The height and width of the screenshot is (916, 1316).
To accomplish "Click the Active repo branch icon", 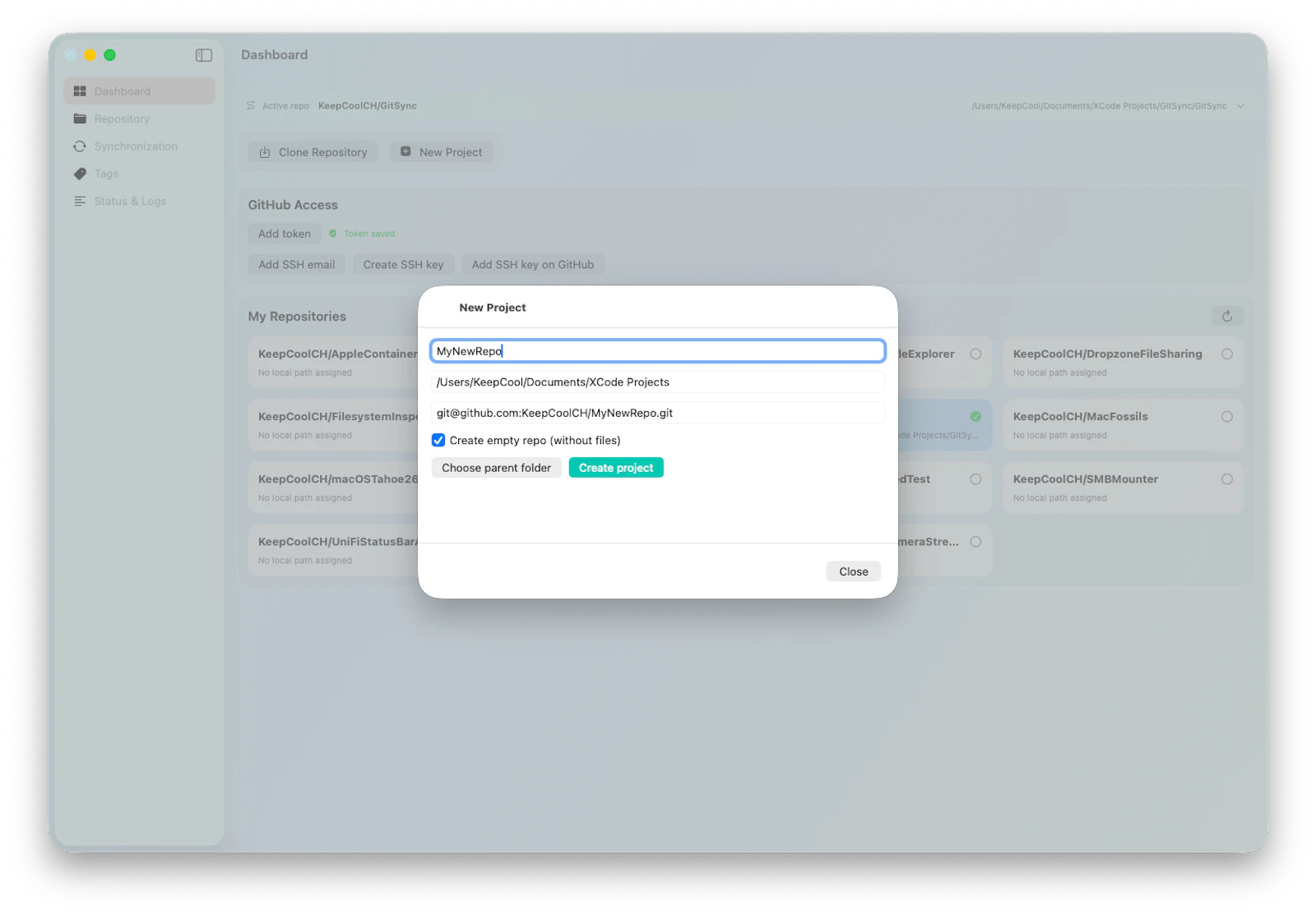I will (x=251, y=105).
